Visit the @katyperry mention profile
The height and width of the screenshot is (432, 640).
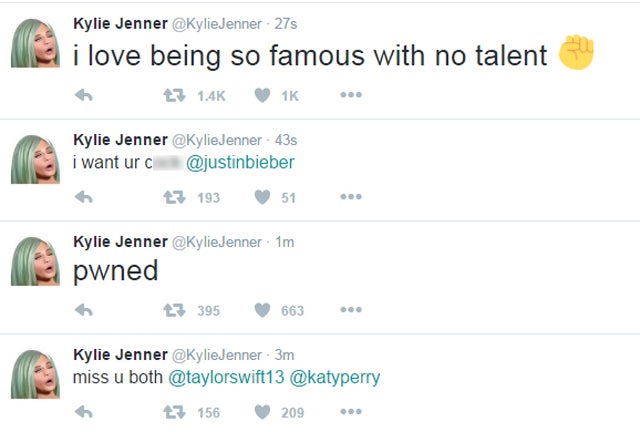pyautogui.click(x=335, y=377)
